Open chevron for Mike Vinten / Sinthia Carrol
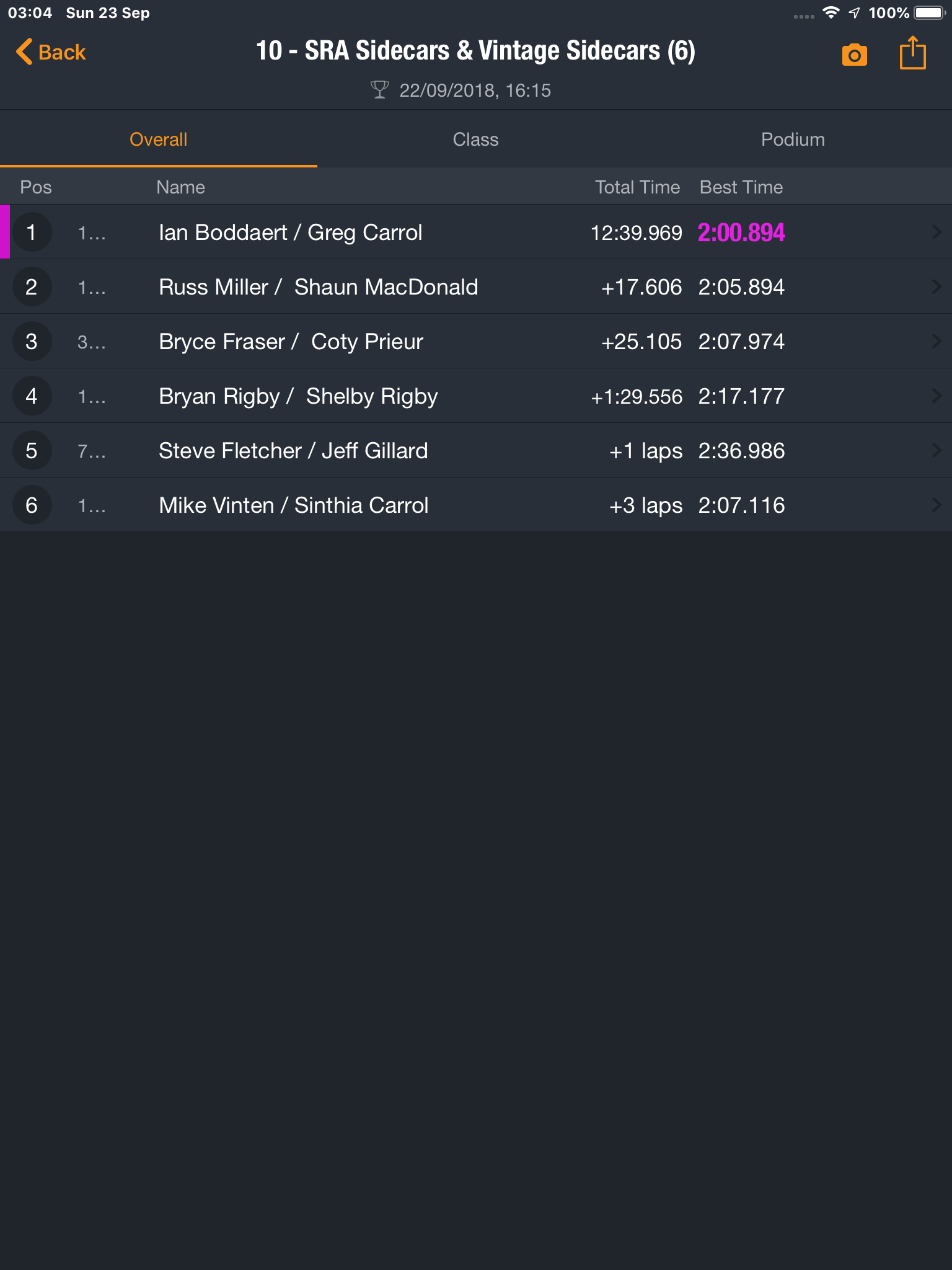 (936, 505)
